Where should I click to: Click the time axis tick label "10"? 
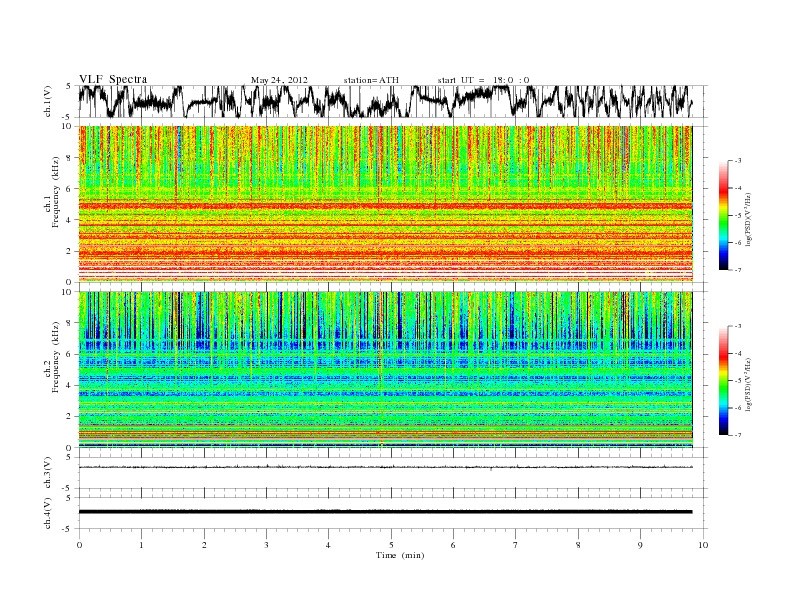tap(703, 545)
